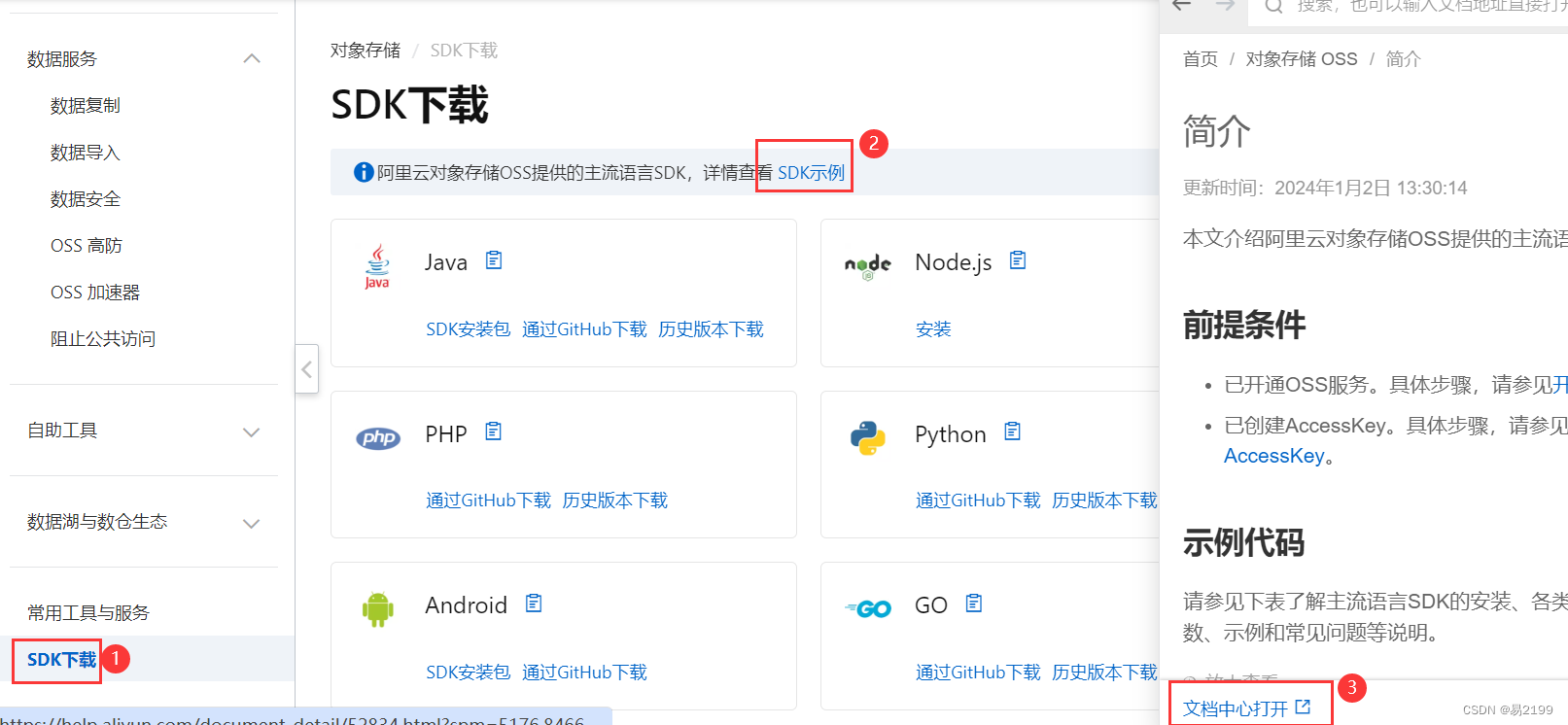Open the document icon next to PHP
The height and width of the screenshot is (725, 1568).
click(x=494, y=432)
